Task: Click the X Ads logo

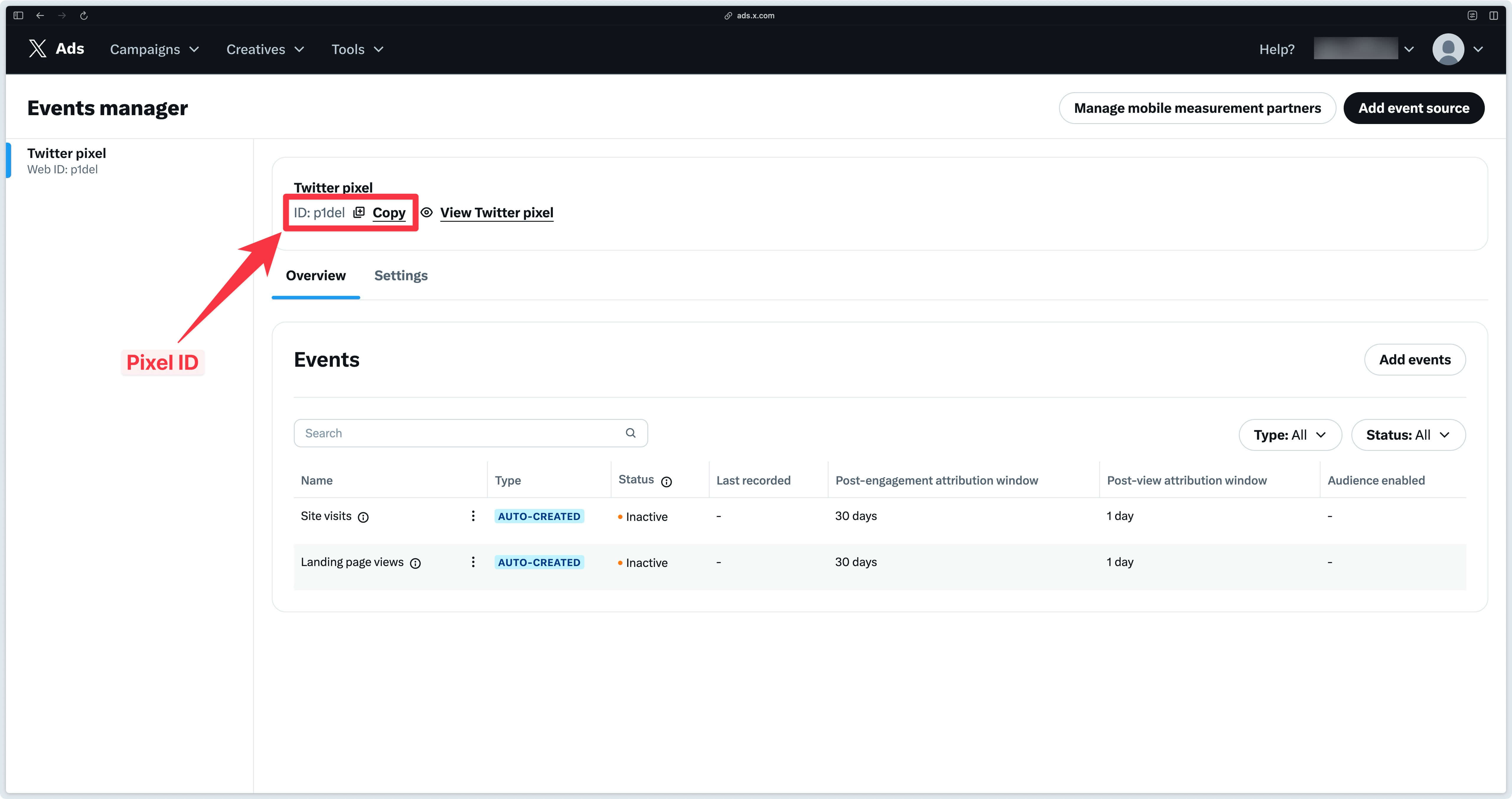Action: pos(56,49)
